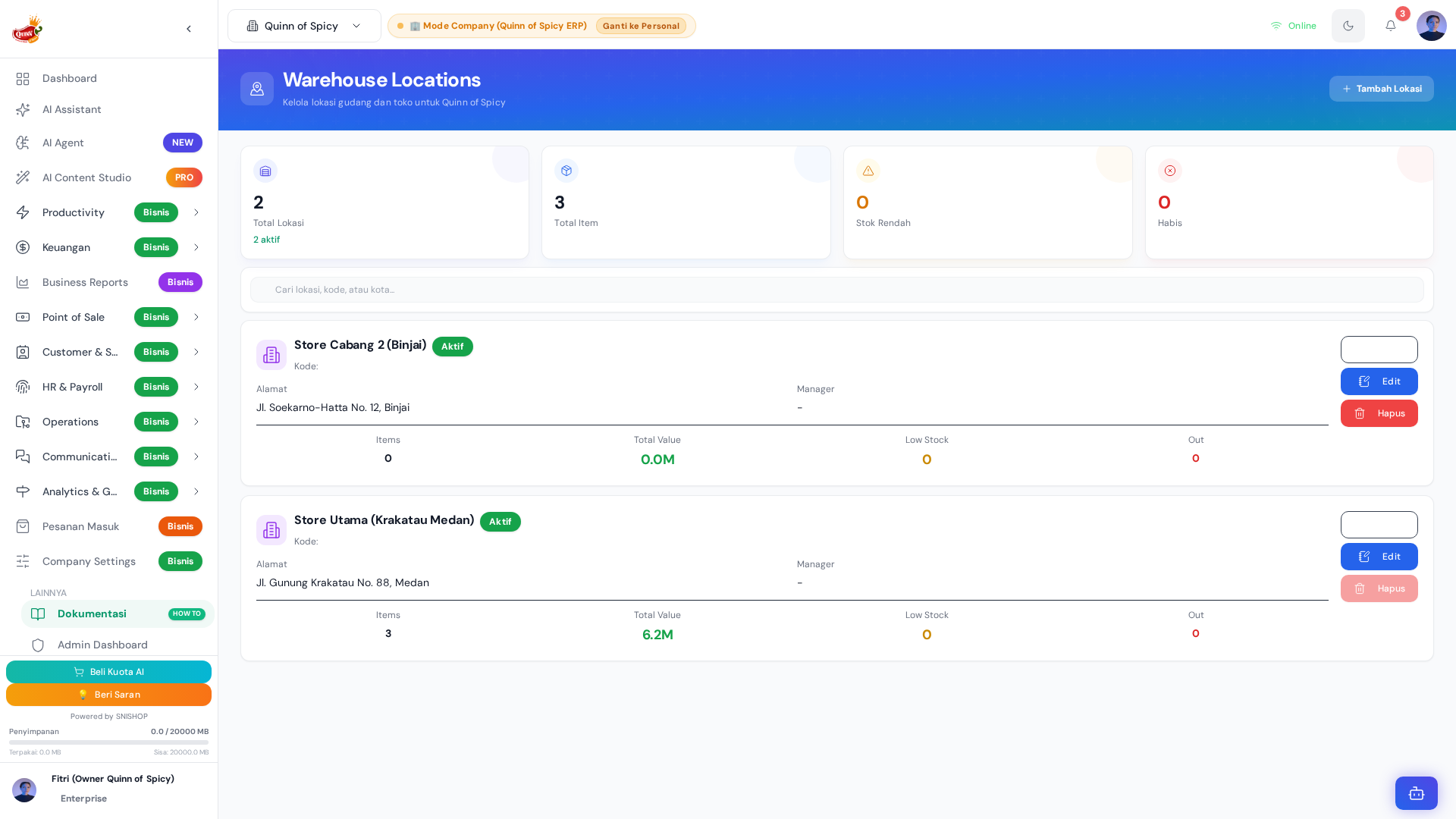Image resolution: width=1456 pixels, height=819 pixels.
Task: Open AI Agent menu item
Action: 108,143
